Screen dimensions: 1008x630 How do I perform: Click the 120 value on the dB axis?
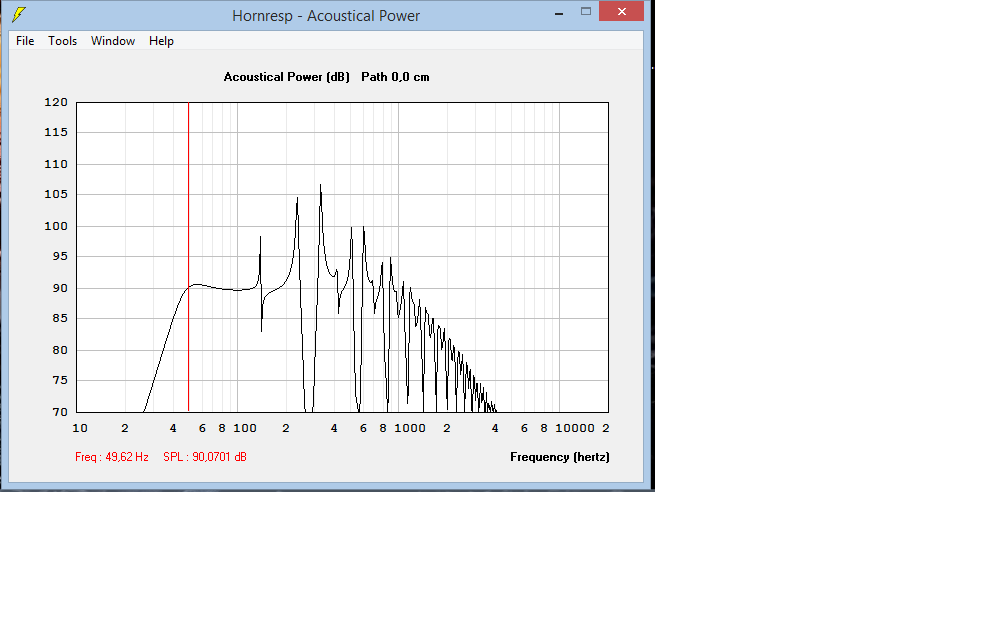(56, 102)
